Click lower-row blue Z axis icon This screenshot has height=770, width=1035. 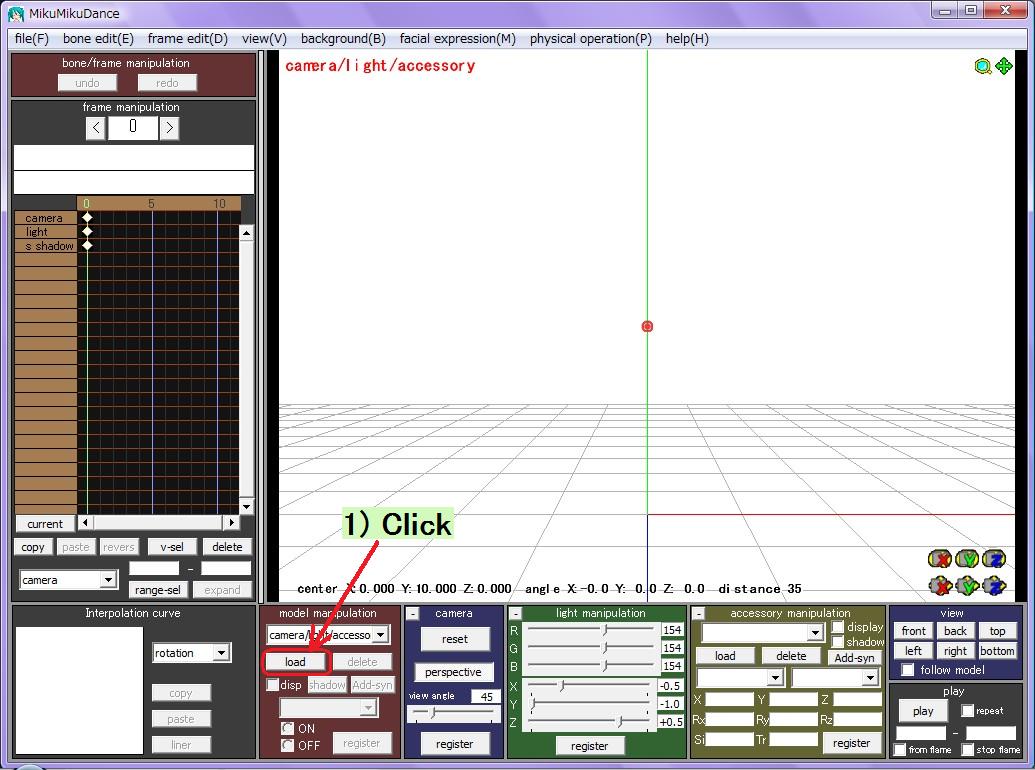coord(994,585)
